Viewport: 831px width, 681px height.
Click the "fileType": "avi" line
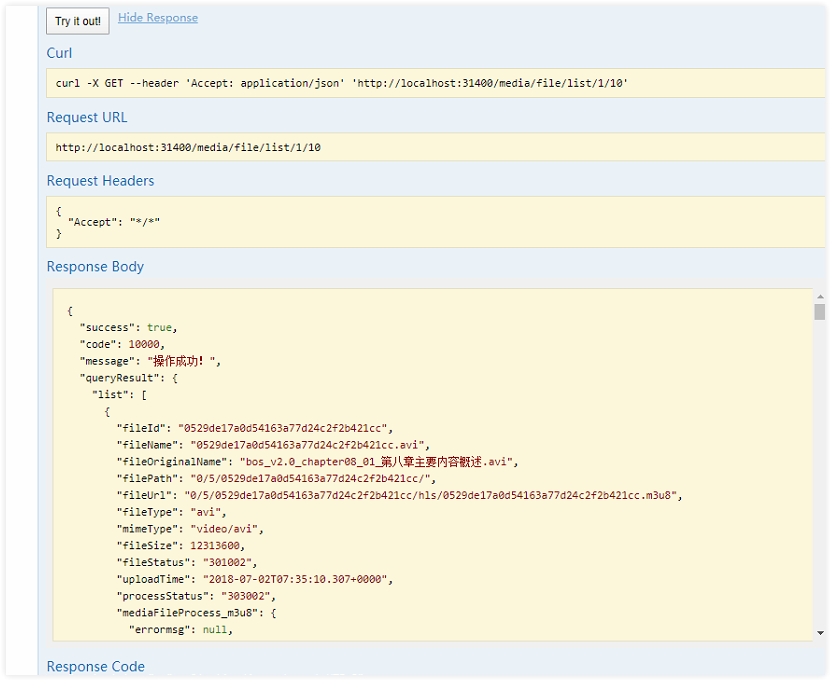(x=172, y=512)
